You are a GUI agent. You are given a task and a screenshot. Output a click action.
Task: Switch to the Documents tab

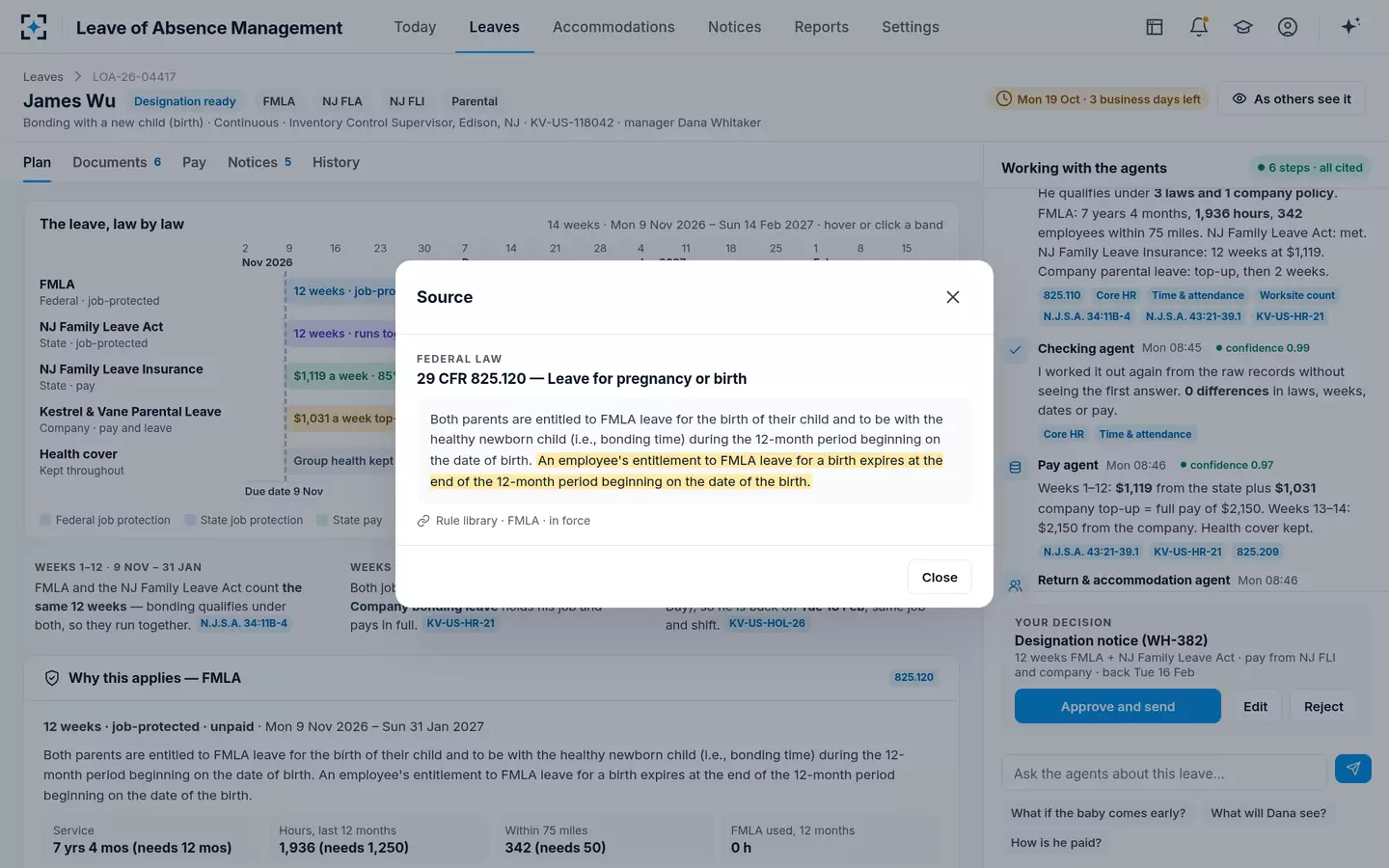point(117,162)
